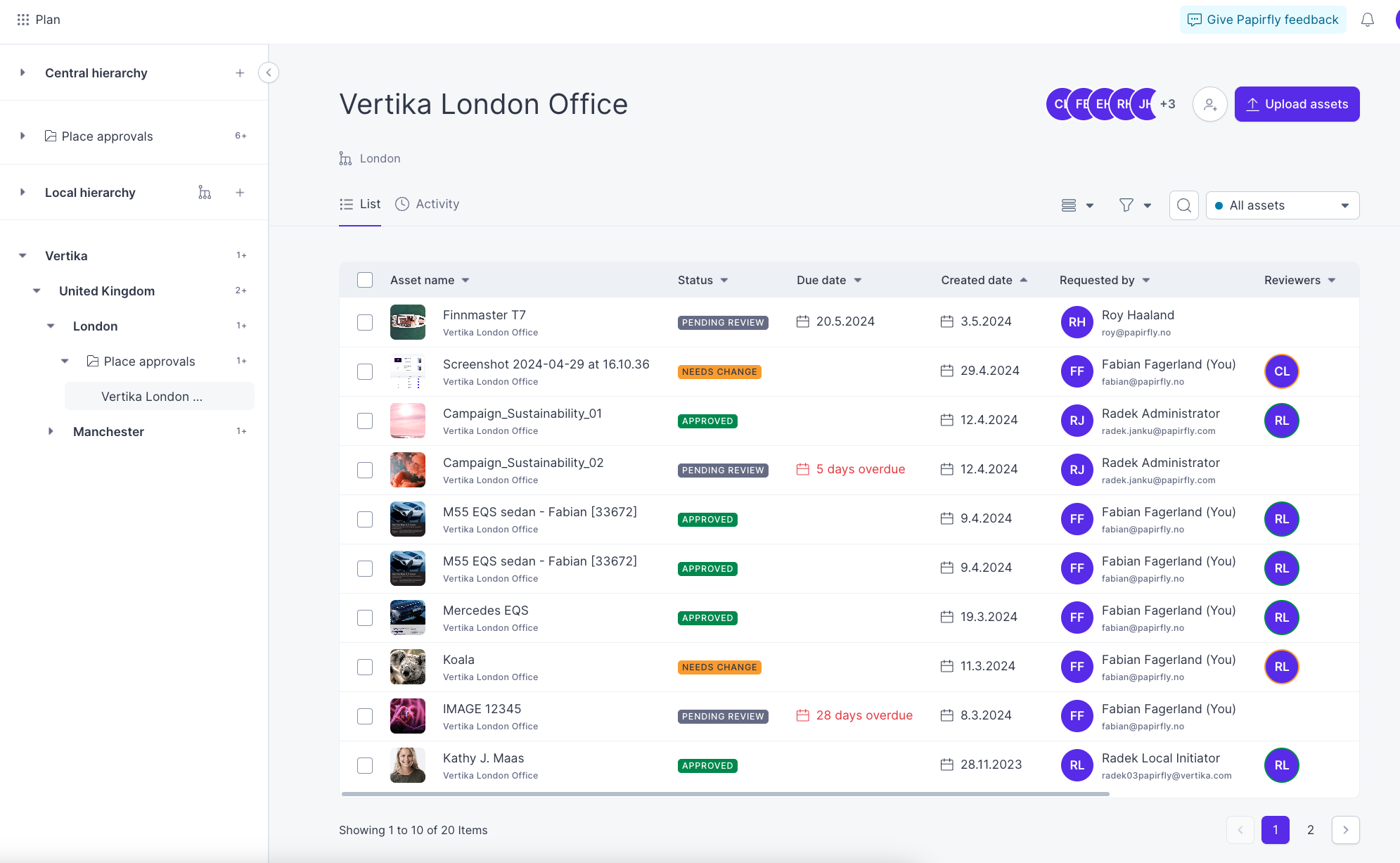Click RL requester avatar on Kathy J. Maas row
This screenshot has height=863, width=1400.
(1077, 765)
